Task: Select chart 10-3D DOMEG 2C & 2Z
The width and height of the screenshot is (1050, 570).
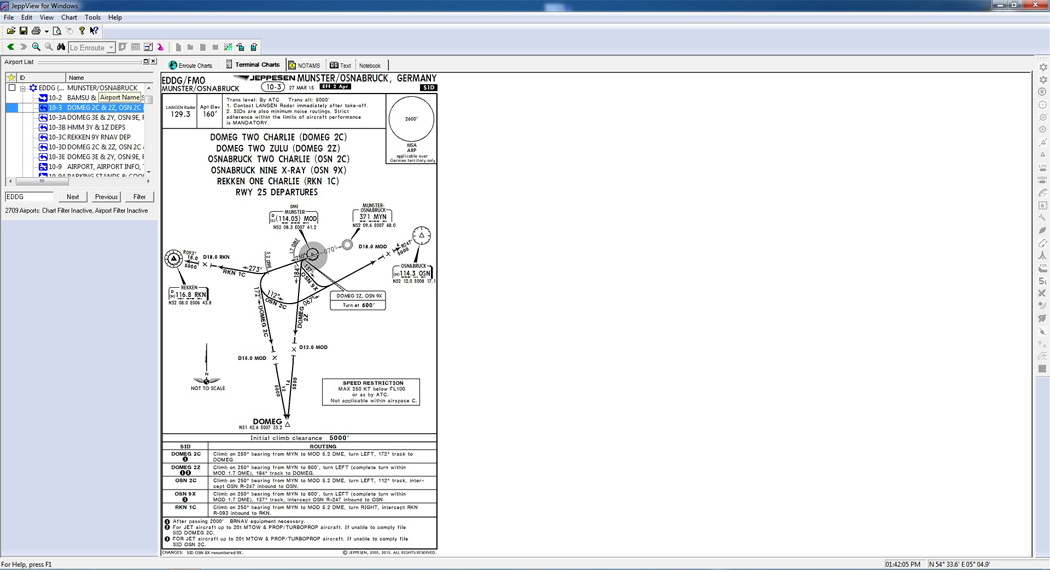Action: (90, 147)
